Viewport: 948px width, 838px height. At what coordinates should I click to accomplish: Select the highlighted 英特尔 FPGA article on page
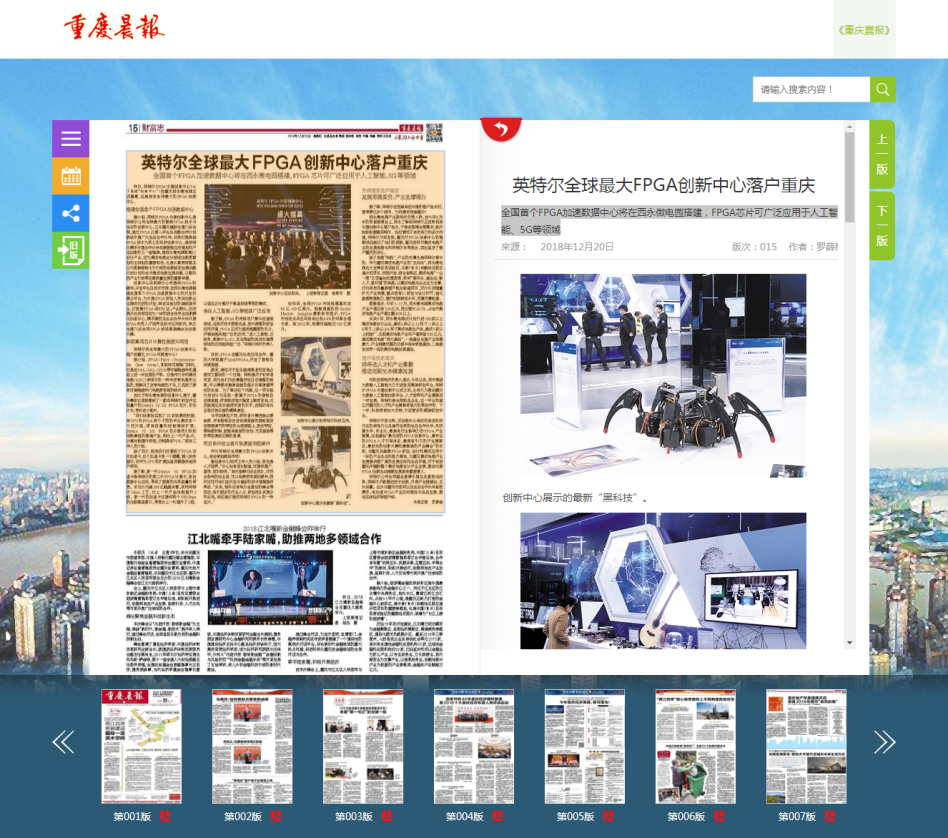click(x=285, y=332)
